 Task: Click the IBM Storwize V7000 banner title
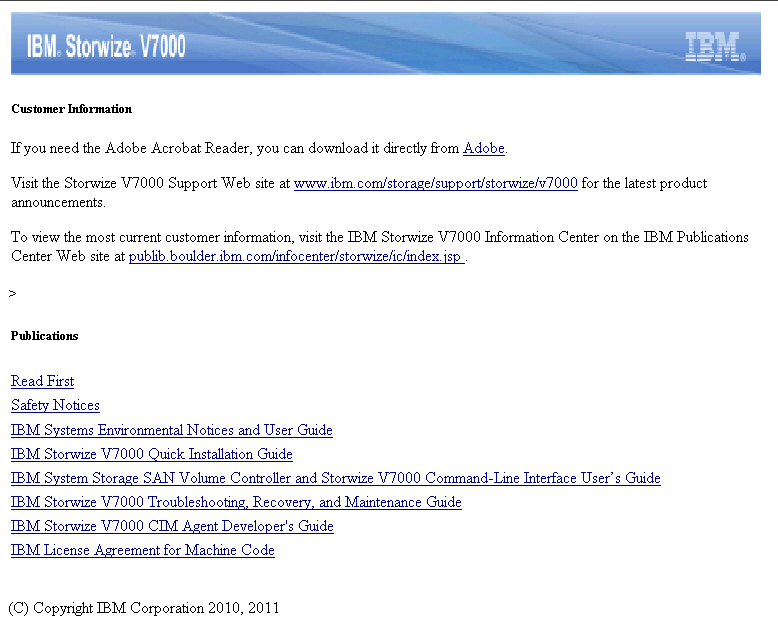[x=106, y=46]
